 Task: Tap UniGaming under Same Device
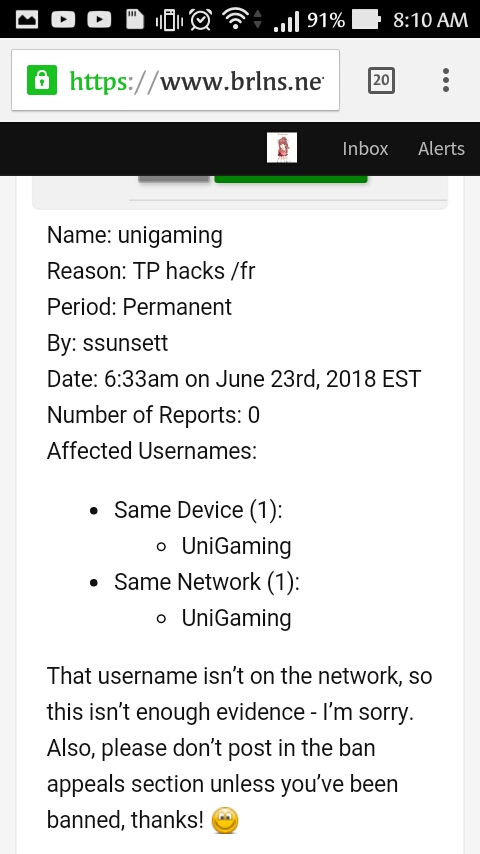(x=236, y=546)
